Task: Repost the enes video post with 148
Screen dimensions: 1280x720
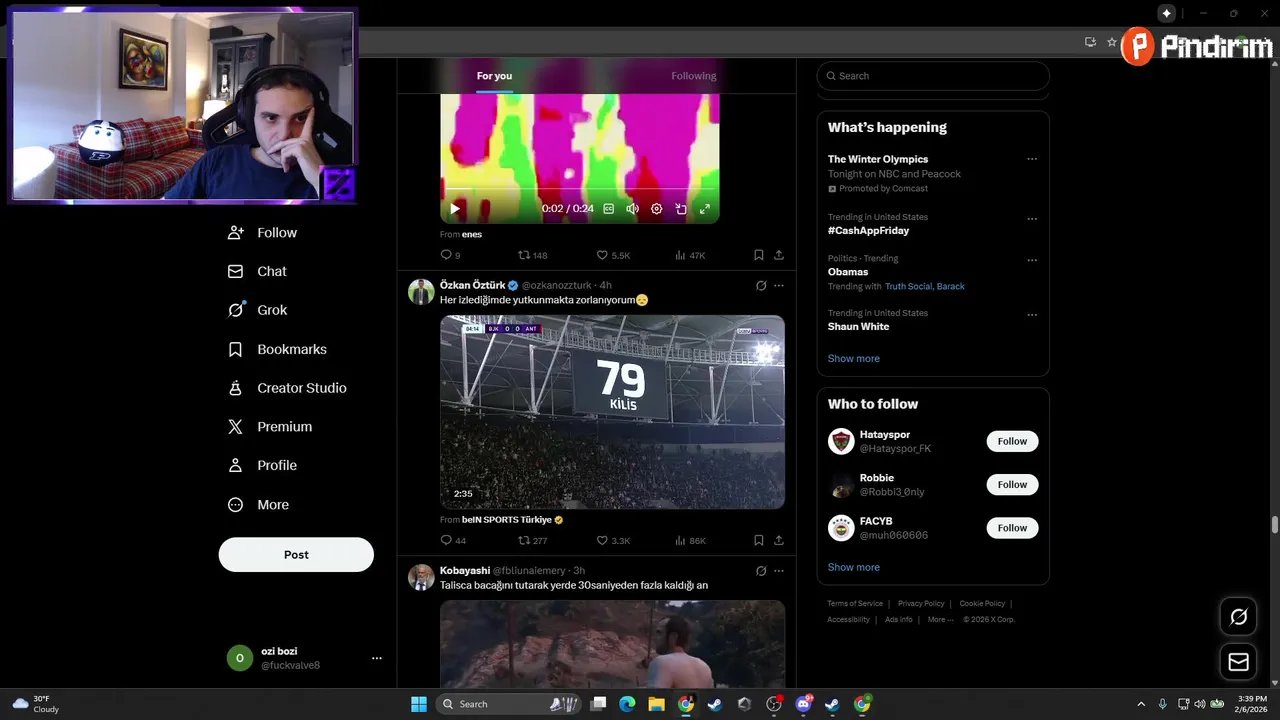Action: click(x=532, y=255)
